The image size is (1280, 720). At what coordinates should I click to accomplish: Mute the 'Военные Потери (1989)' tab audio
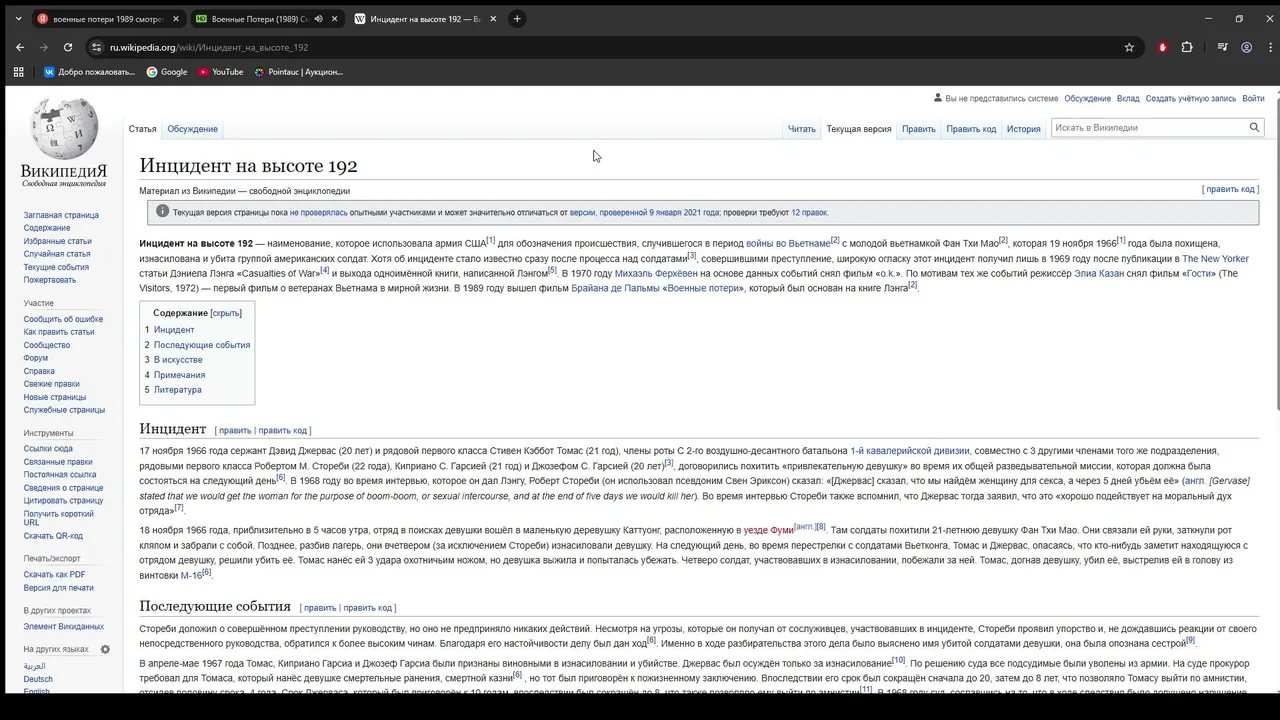point(319,19)
